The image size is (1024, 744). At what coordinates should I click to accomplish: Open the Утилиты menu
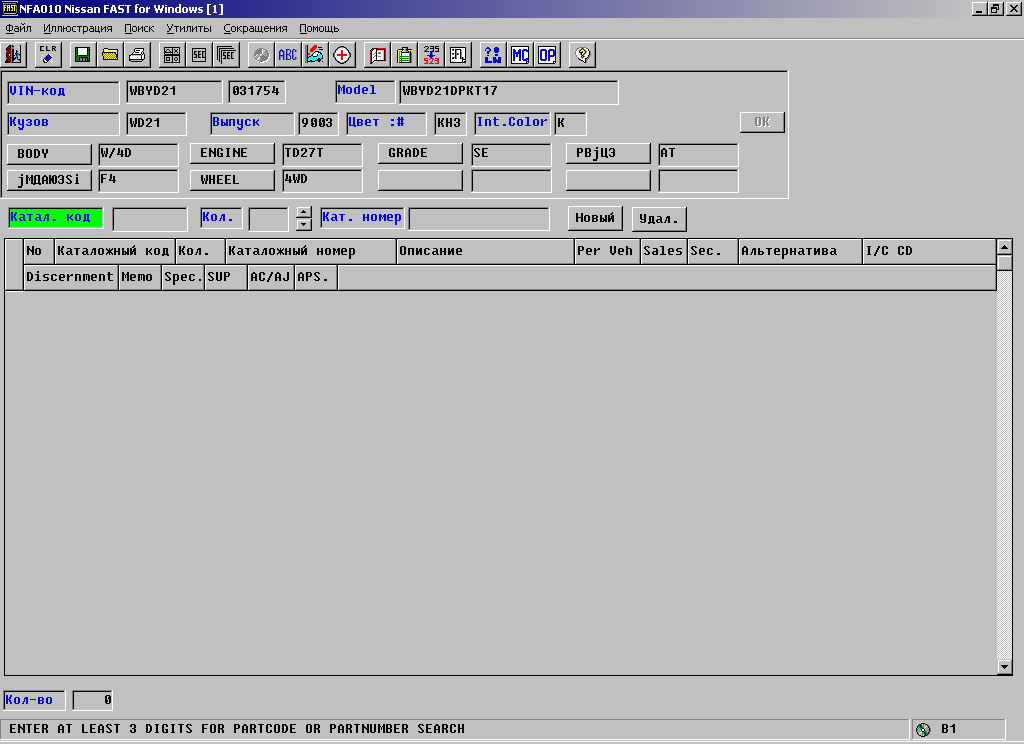[x=189, y=28]
